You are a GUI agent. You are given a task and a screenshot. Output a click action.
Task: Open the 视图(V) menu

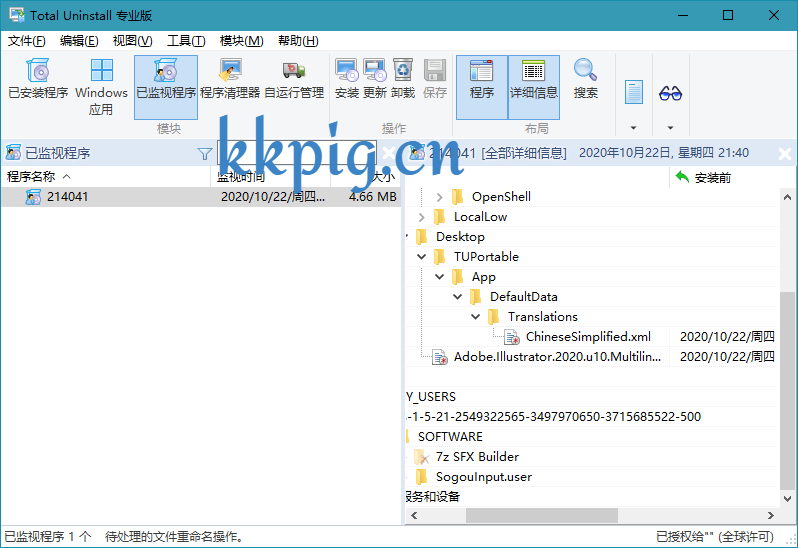pyautogui.click(x=132, y=41)
